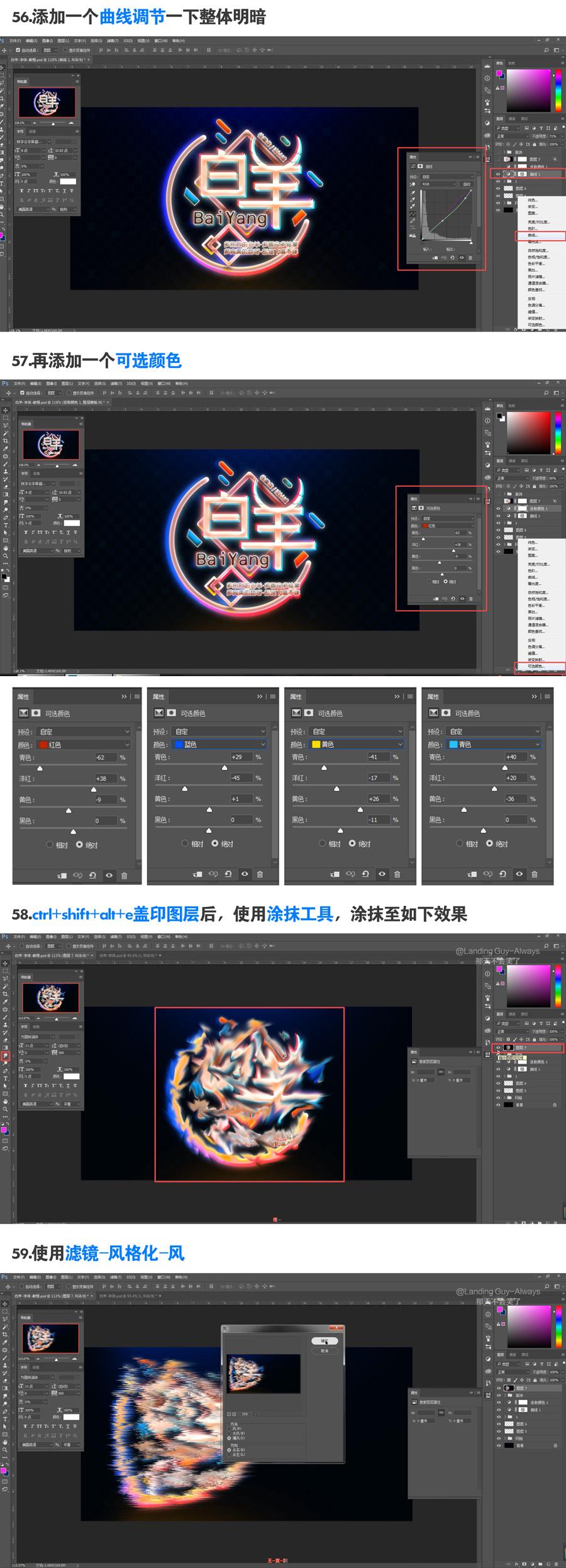Click zoom-out minus button in Wind dialog preview
This screenshot has width=566, height=1568.
[x=229, y=1414]
